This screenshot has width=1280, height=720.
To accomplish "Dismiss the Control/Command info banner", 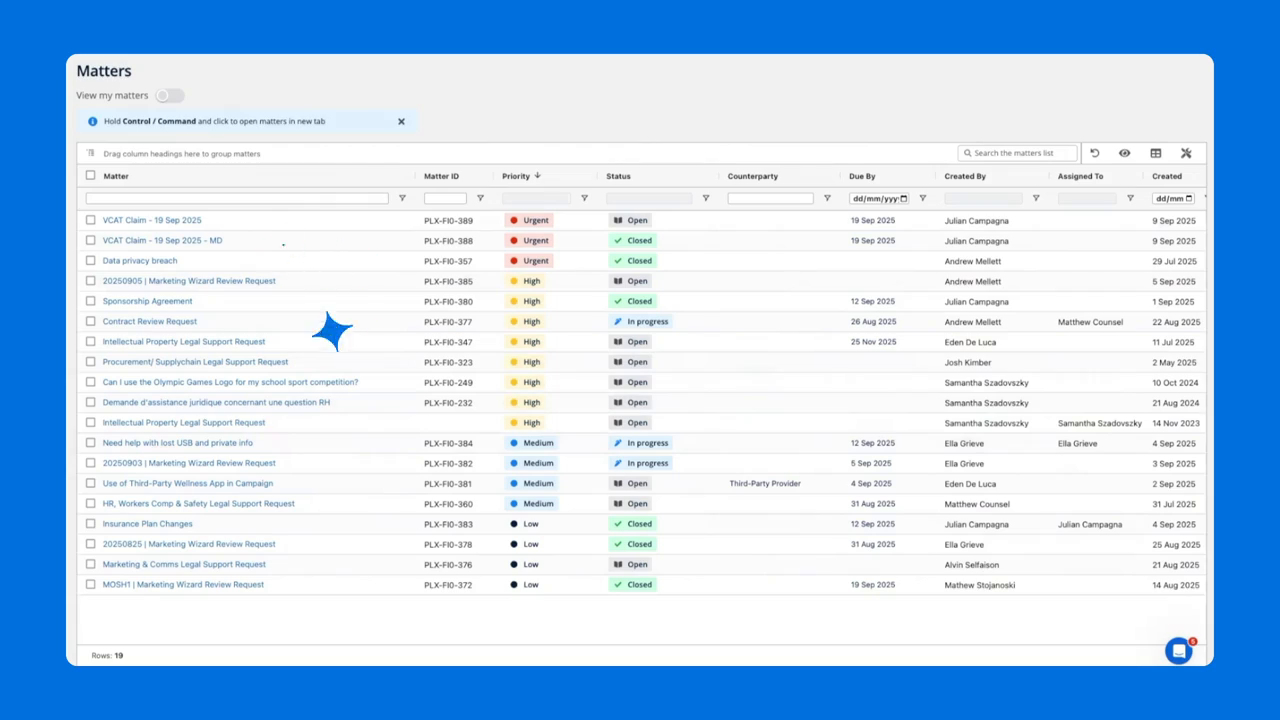I will coord(401,121).
